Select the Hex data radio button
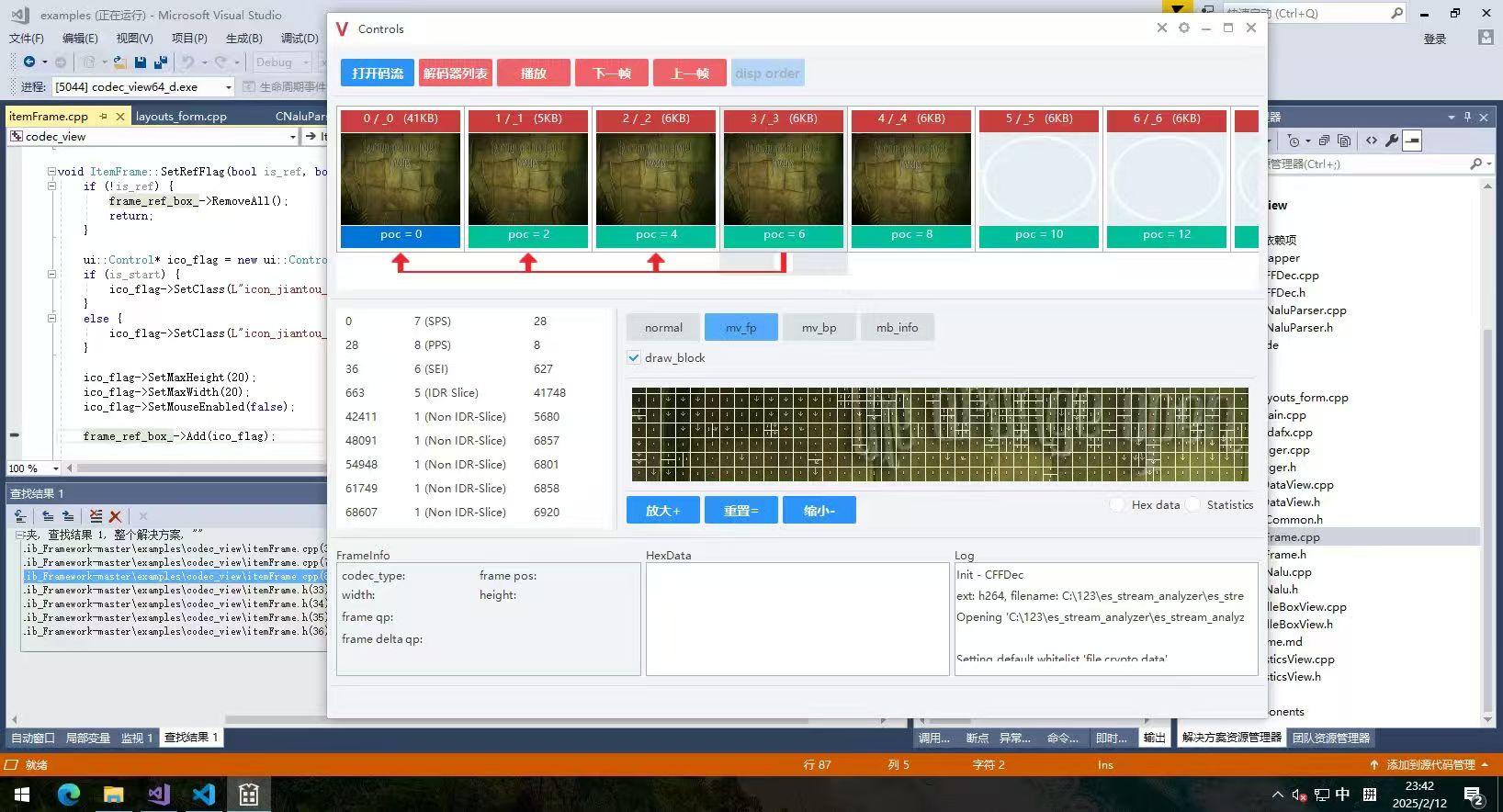This screenshot has width=1503, height=812. [x=1117, y=504]
